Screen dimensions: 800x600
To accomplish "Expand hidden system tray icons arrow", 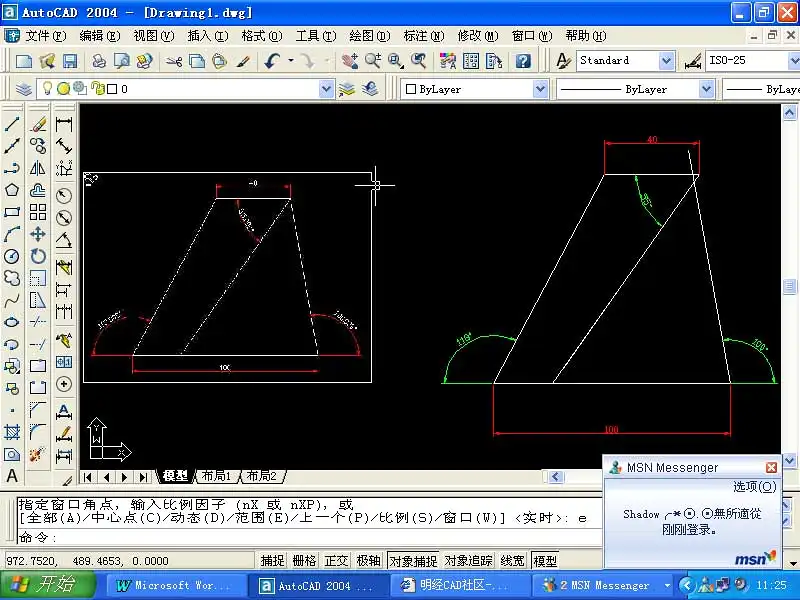I will pyautogui.click(x=687, y=585).
